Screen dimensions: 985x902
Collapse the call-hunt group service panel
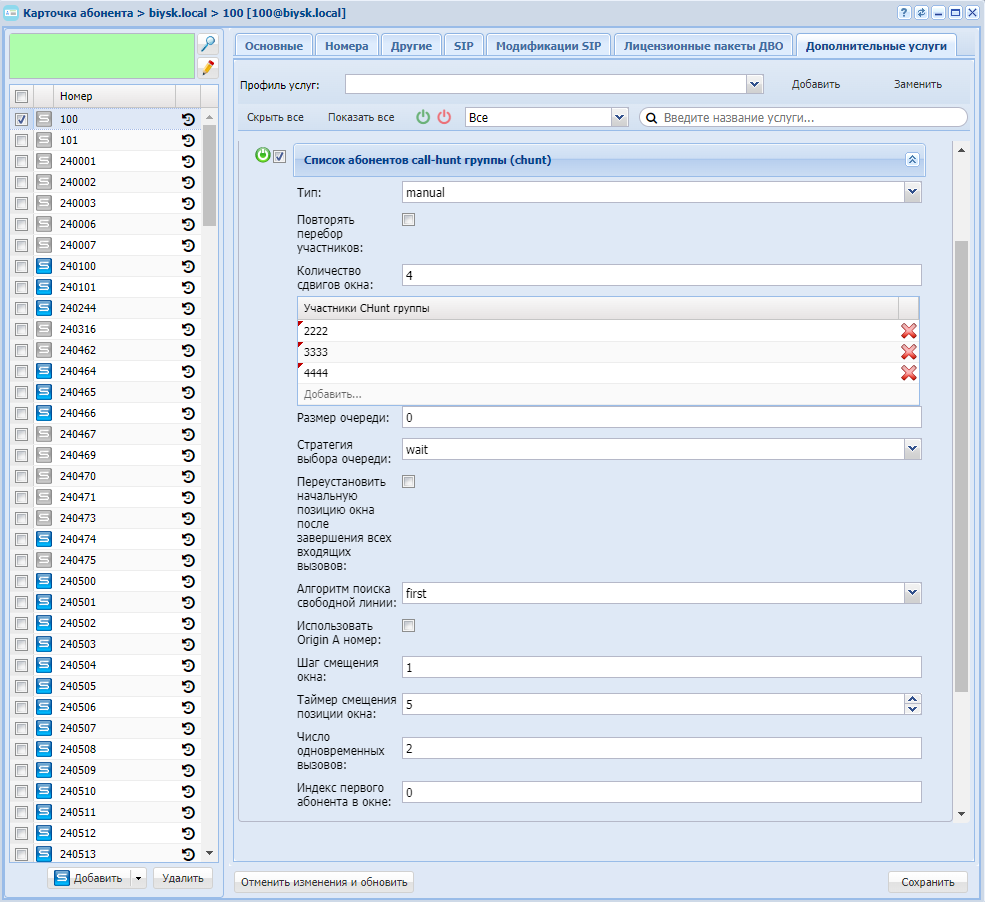click(x=911, y=160)
